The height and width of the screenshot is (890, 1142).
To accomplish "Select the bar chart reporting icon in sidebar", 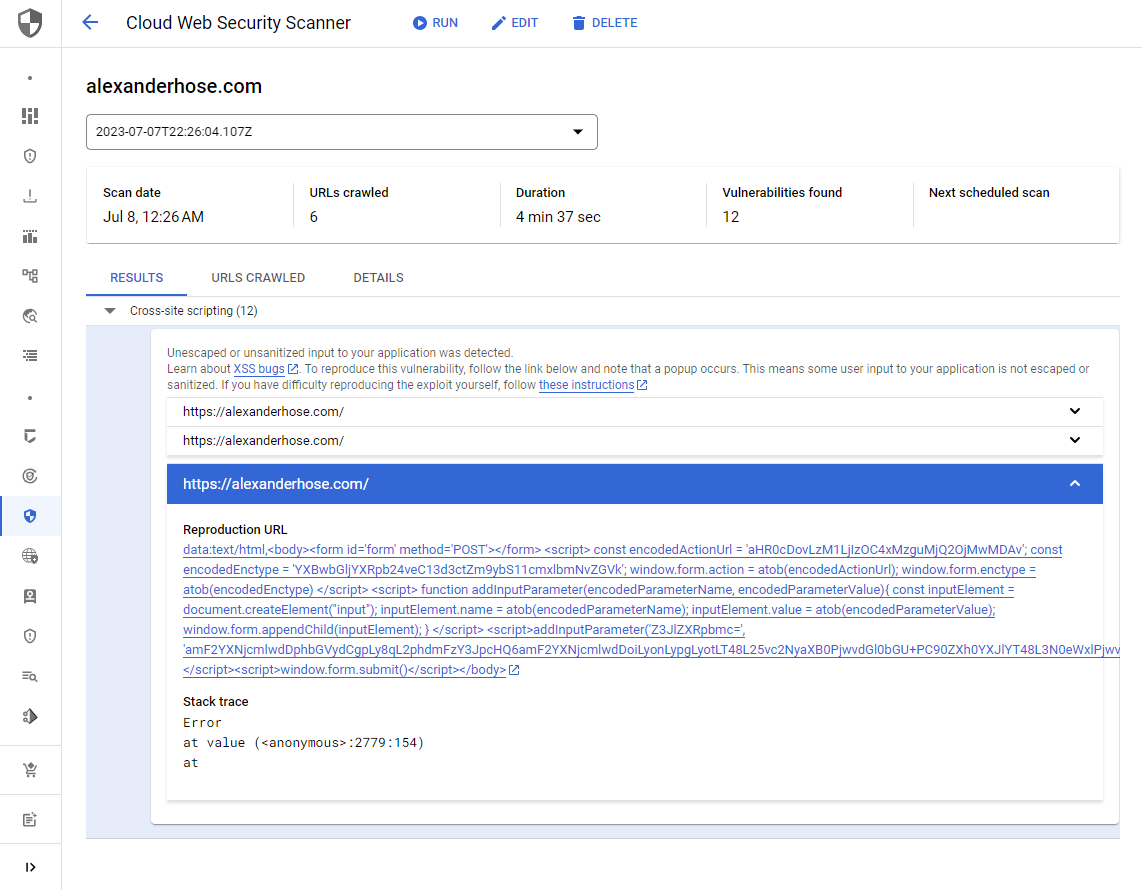I will point(30,236).
